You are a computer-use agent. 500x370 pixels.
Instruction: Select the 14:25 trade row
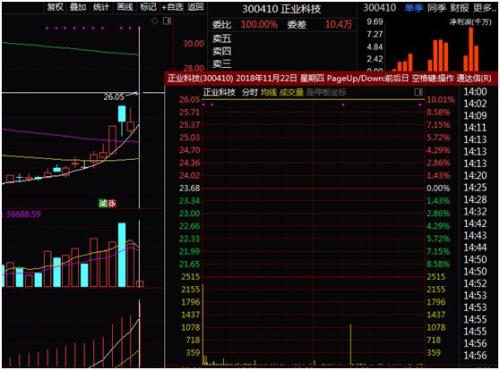click(475, 188)
